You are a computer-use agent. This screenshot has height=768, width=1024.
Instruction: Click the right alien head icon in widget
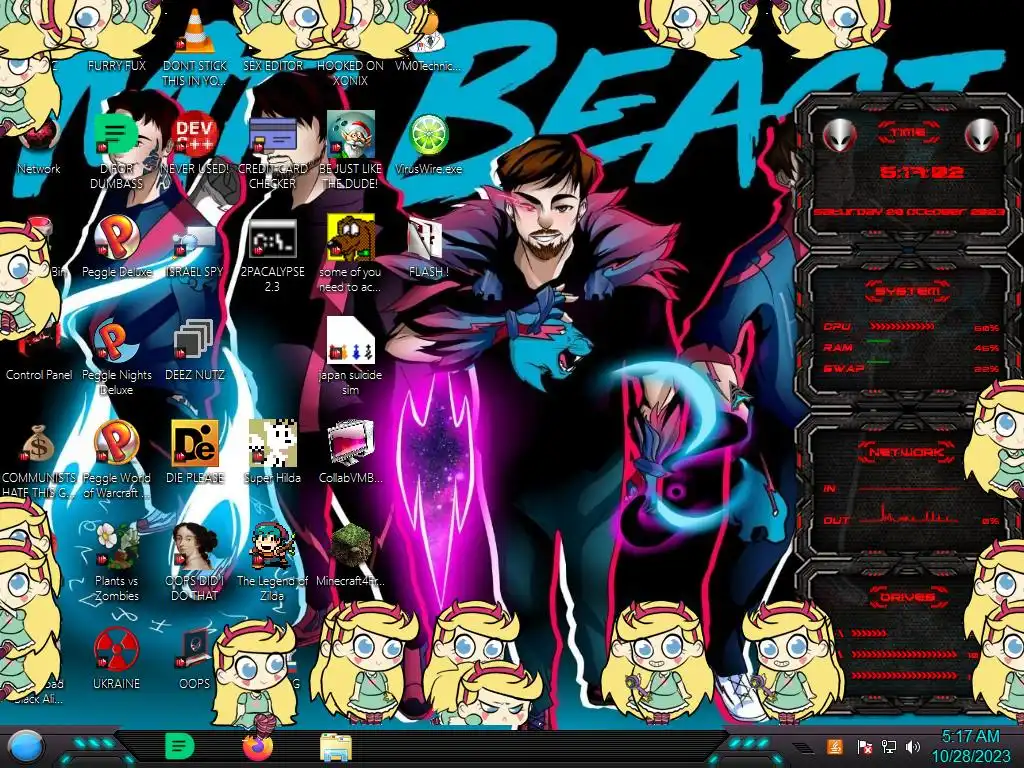click(x=981, y=136)
